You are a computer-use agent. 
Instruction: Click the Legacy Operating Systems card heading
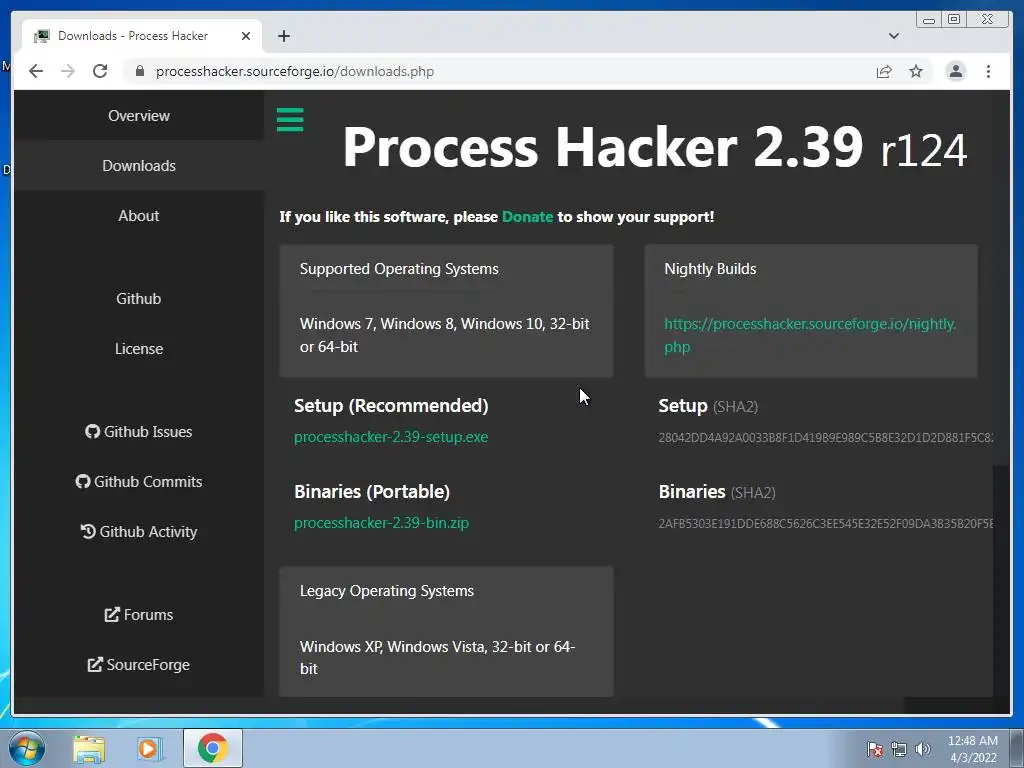[387, 591]
